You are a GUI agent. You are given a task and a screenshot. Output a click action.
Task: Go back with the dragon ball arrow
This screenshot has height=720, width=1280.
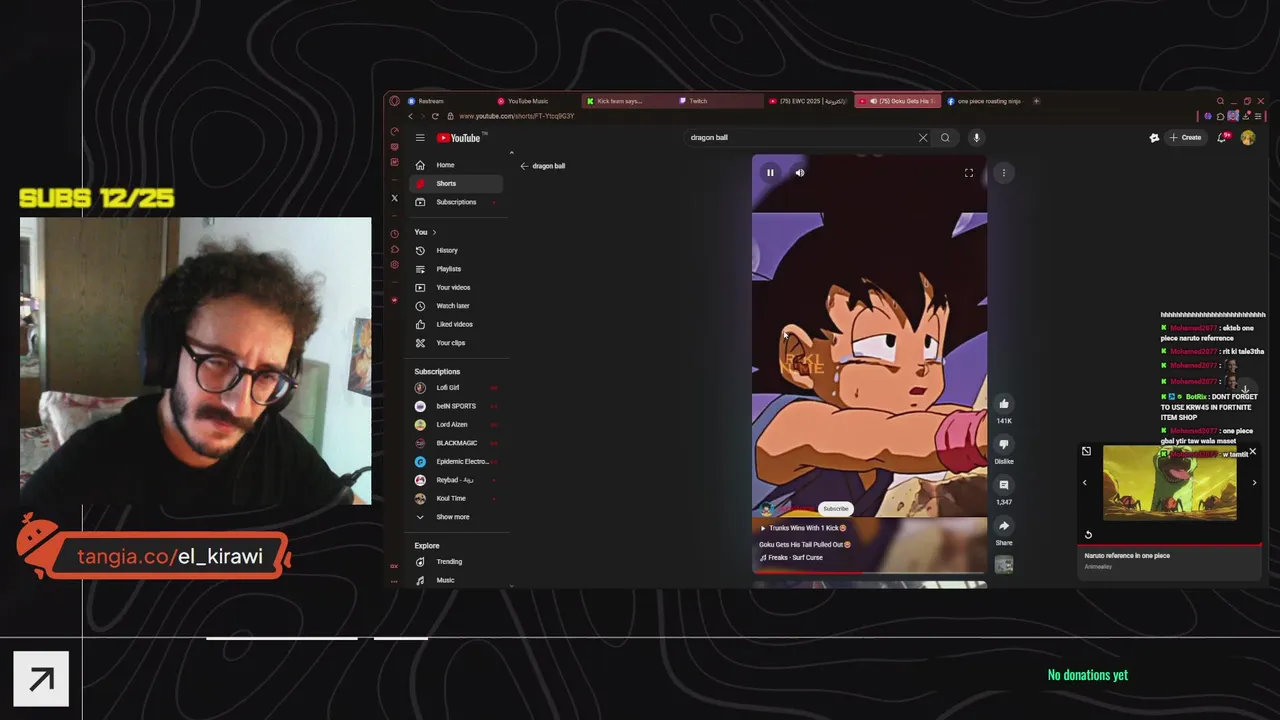coord(524,166)
